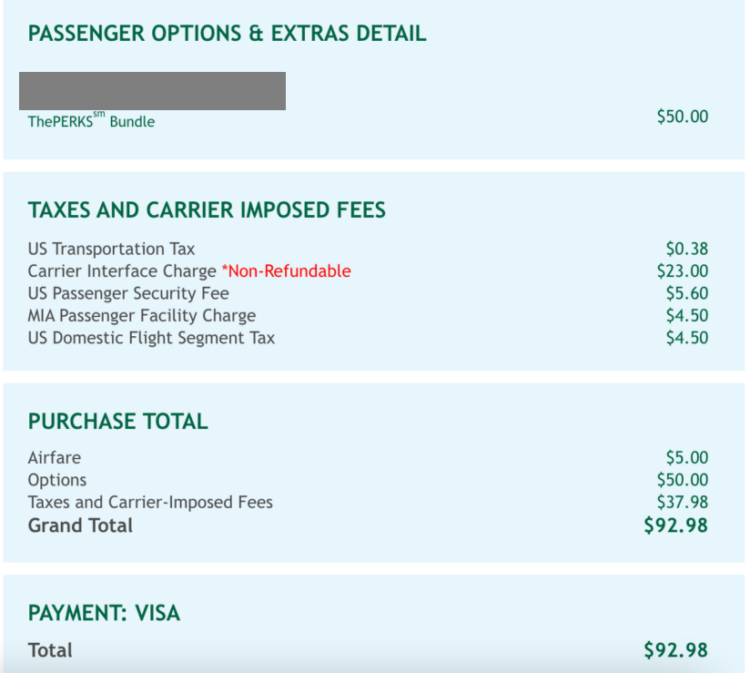
Task: Click the ThePERKS Bundle label
Action: point(91,121)
